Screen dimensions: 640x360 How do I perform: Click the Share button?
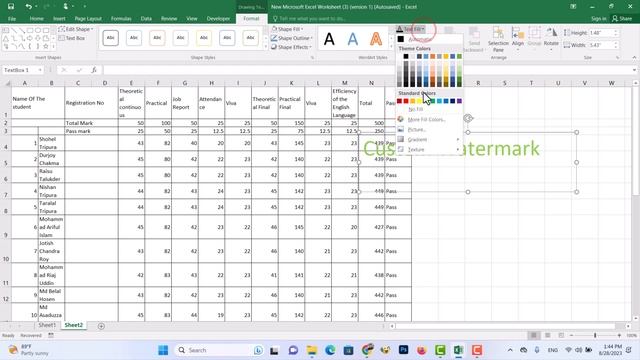coord(622,18)
